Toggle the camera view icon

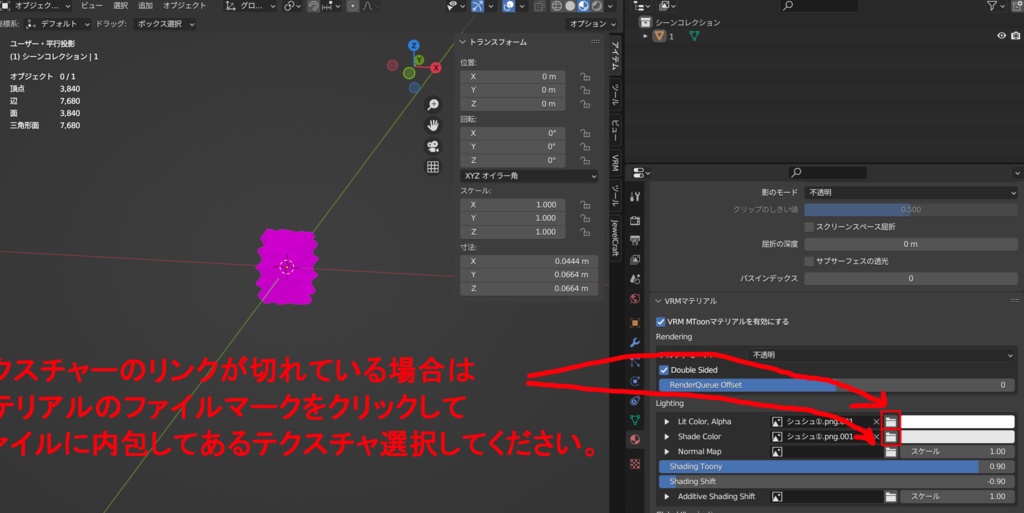[x=432, y=146]
